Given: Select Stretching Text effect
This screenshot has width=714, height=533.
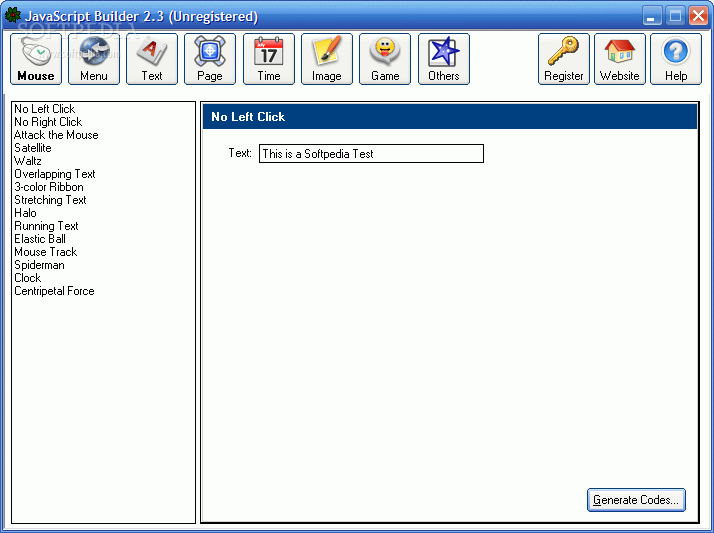Looking at the screenshot, I should [x=50, y=200].
